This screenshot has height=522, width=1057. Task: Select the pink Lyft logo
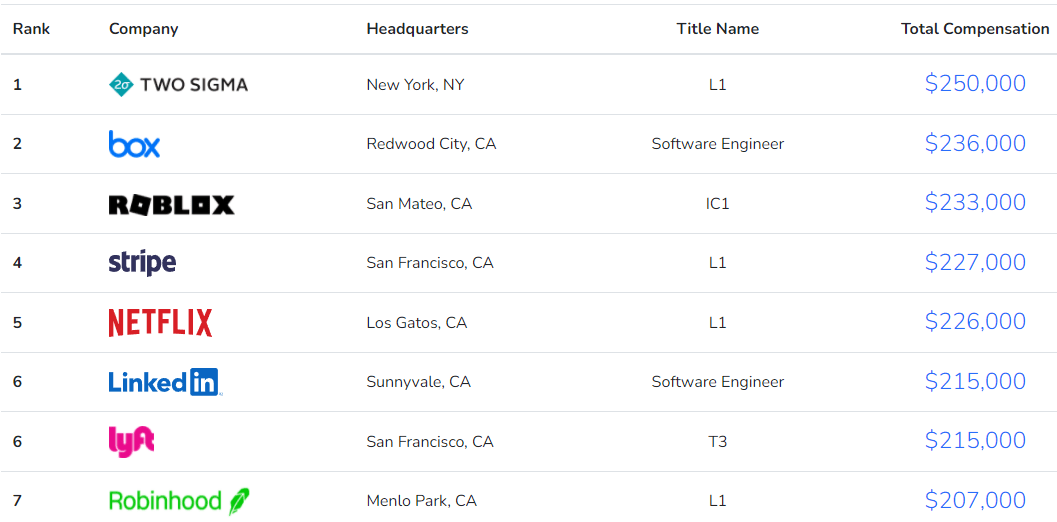pos(131,442)
